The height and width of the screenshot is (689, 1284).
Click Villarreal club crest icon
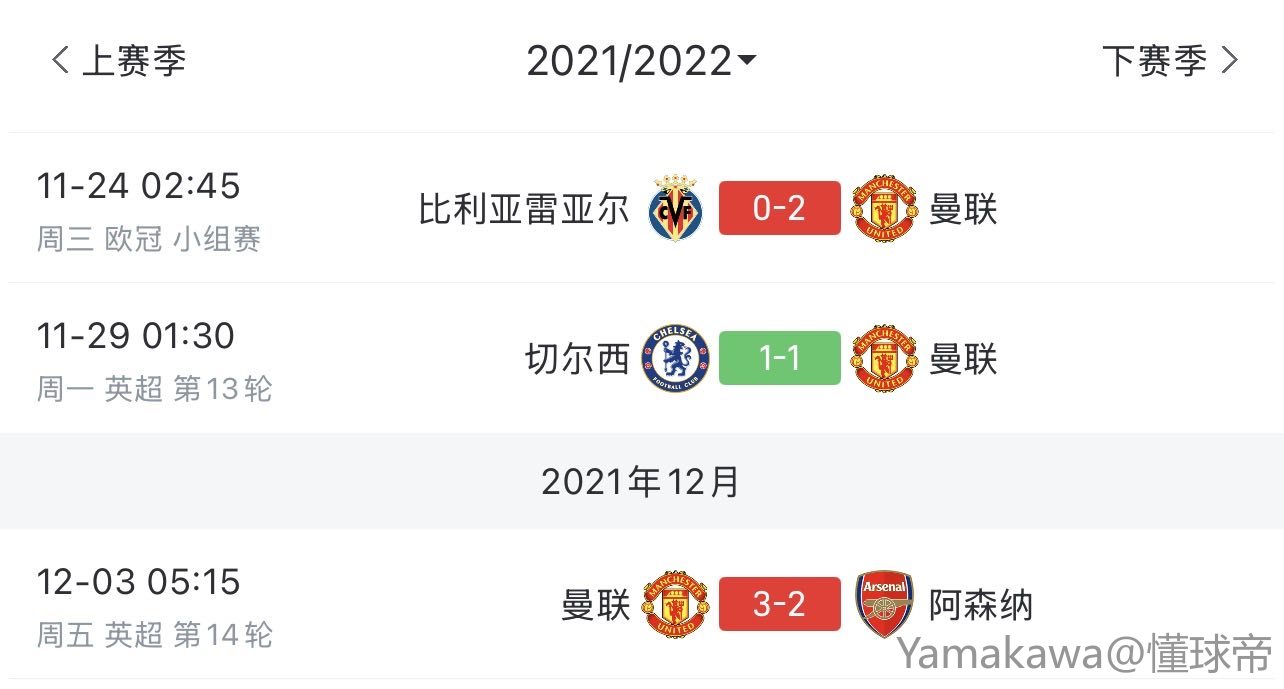tap(676, 209)
